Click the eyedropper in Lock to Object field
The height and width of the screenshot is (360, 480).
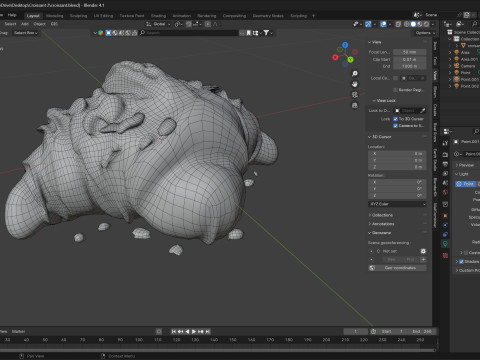[x=422, y=110]
